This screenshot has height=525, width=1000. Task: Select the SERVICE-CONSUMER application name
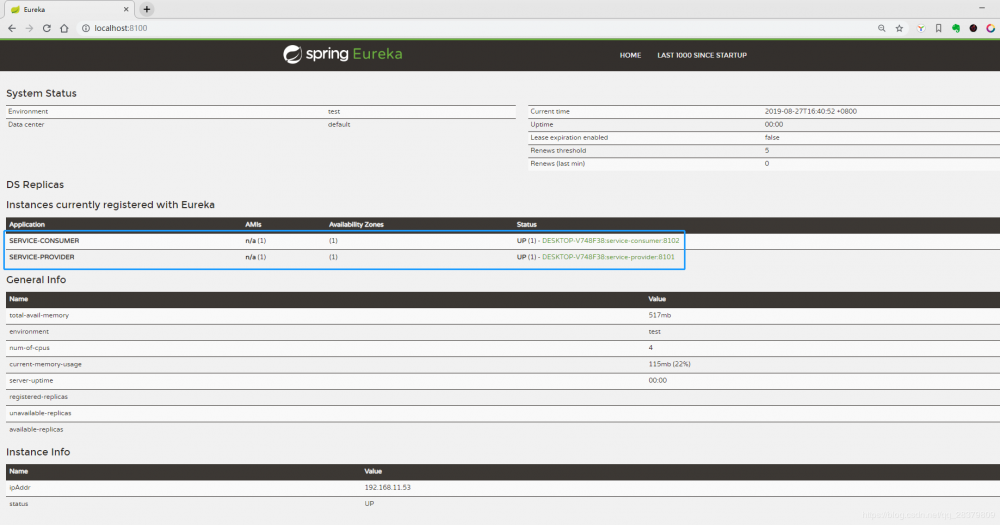pos(44,240)
